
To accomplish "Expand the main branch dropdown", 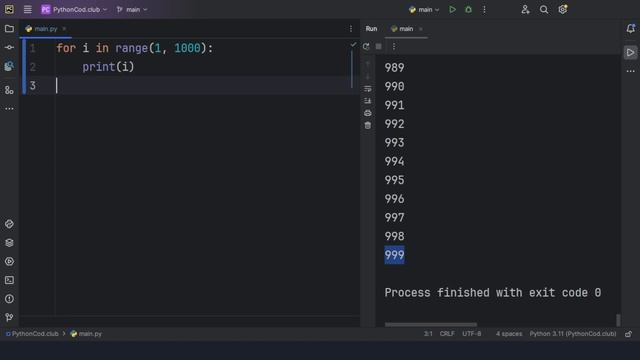I will (132, 9).
